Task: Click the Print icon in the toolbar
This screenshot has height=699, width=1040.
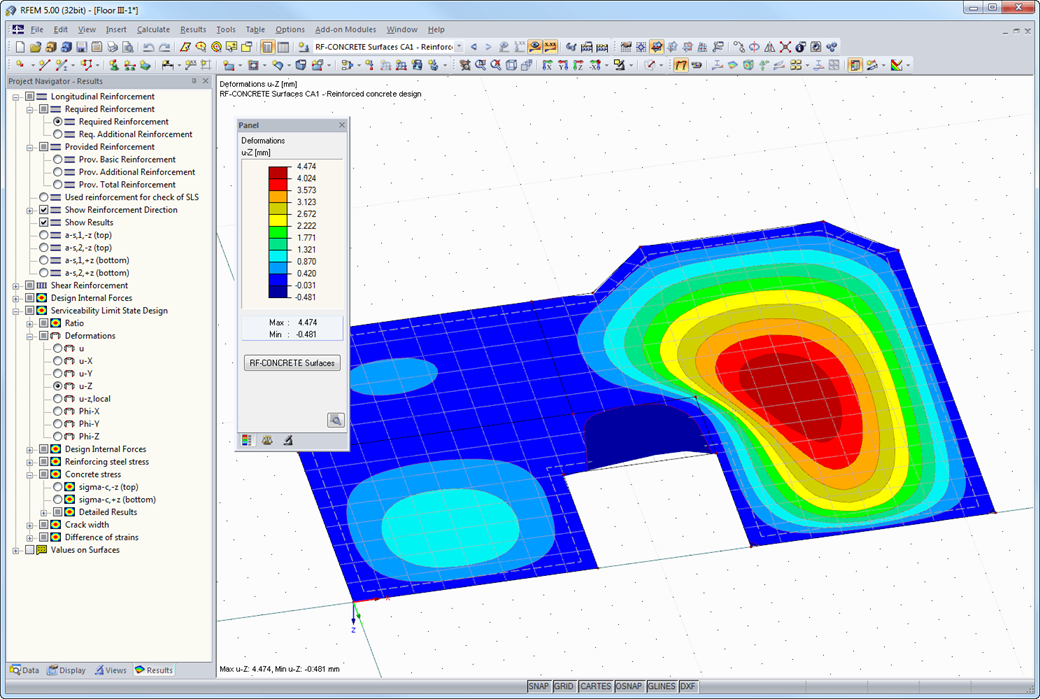Action: 112,47
